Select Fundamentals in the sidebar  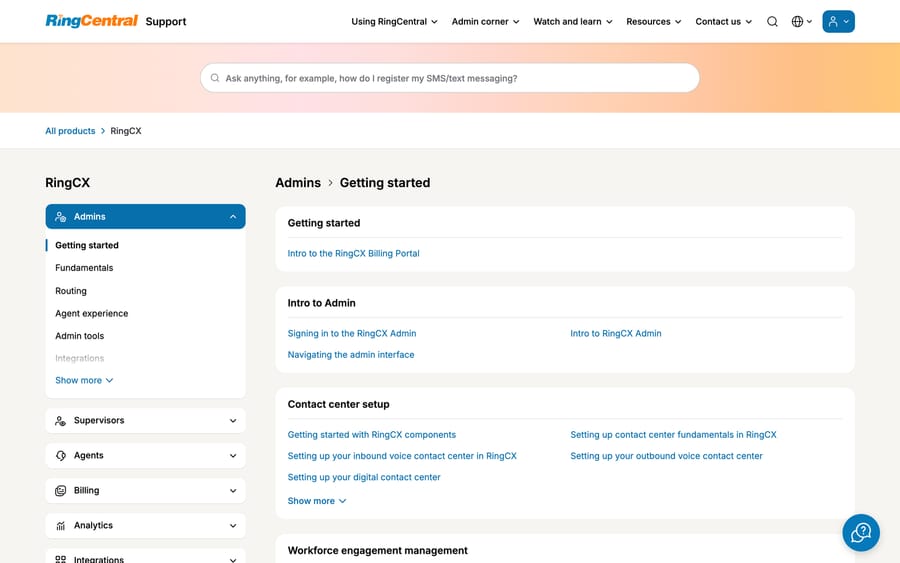pos(84,268)
